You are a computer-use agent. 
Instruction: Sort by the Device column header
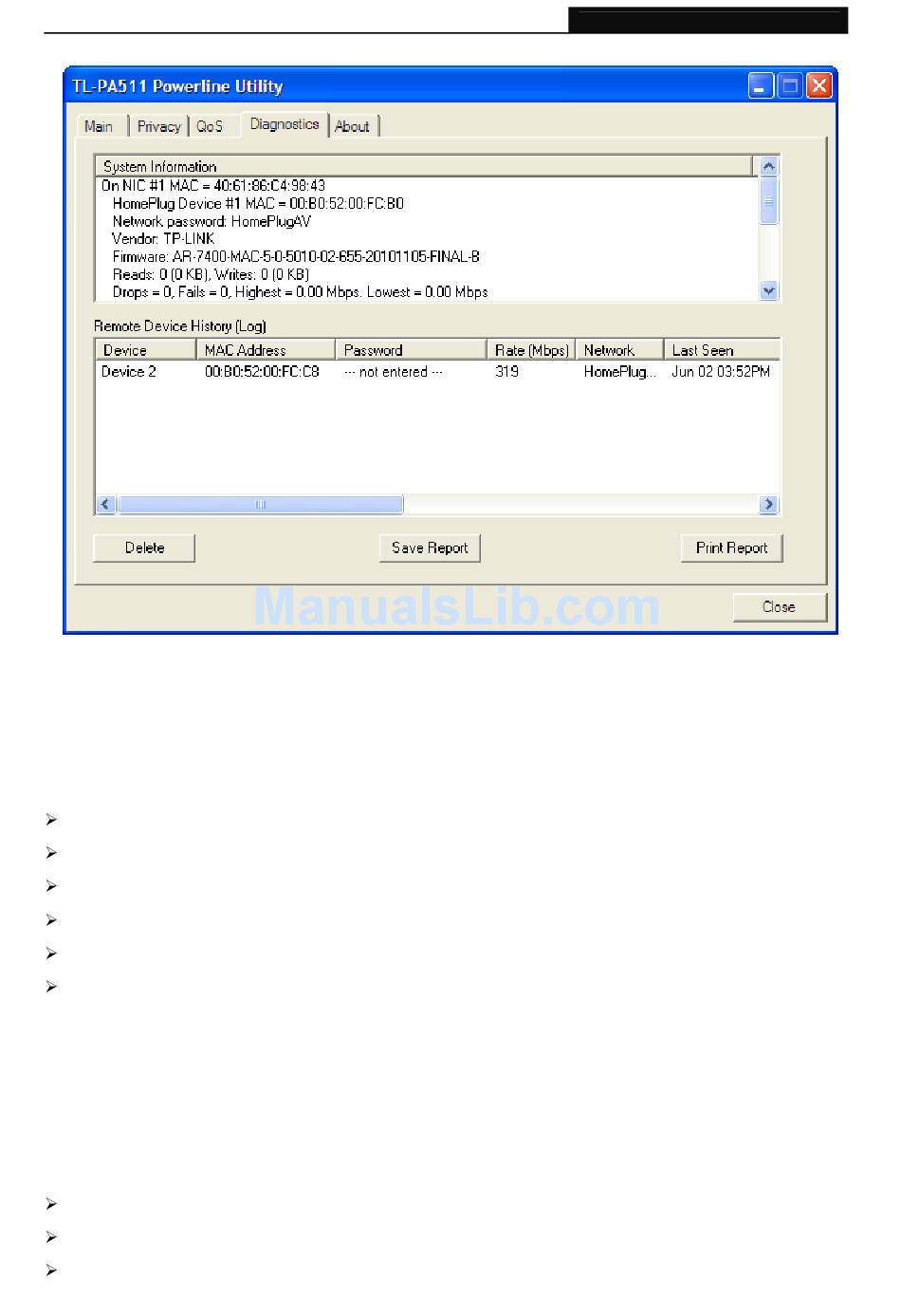click(146, 350)
